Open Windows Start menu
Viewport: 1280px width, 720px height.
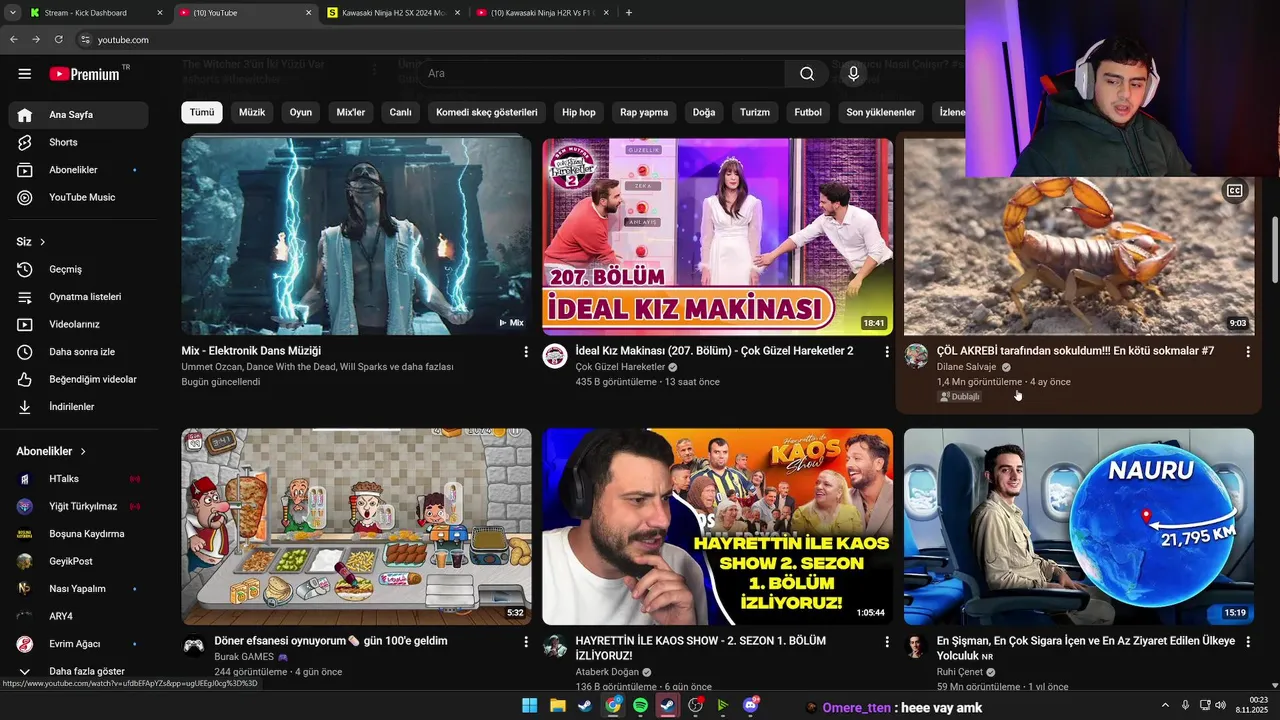click(x=530, y=705)
